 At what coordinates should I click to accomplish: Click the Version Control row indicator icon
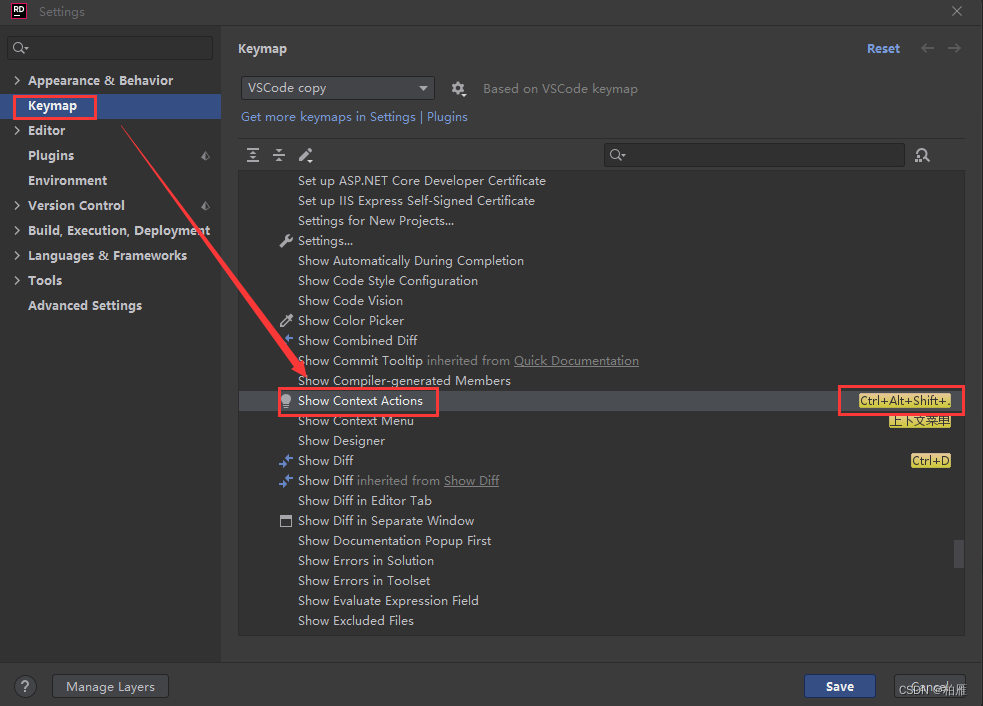[x=205, y=206]
